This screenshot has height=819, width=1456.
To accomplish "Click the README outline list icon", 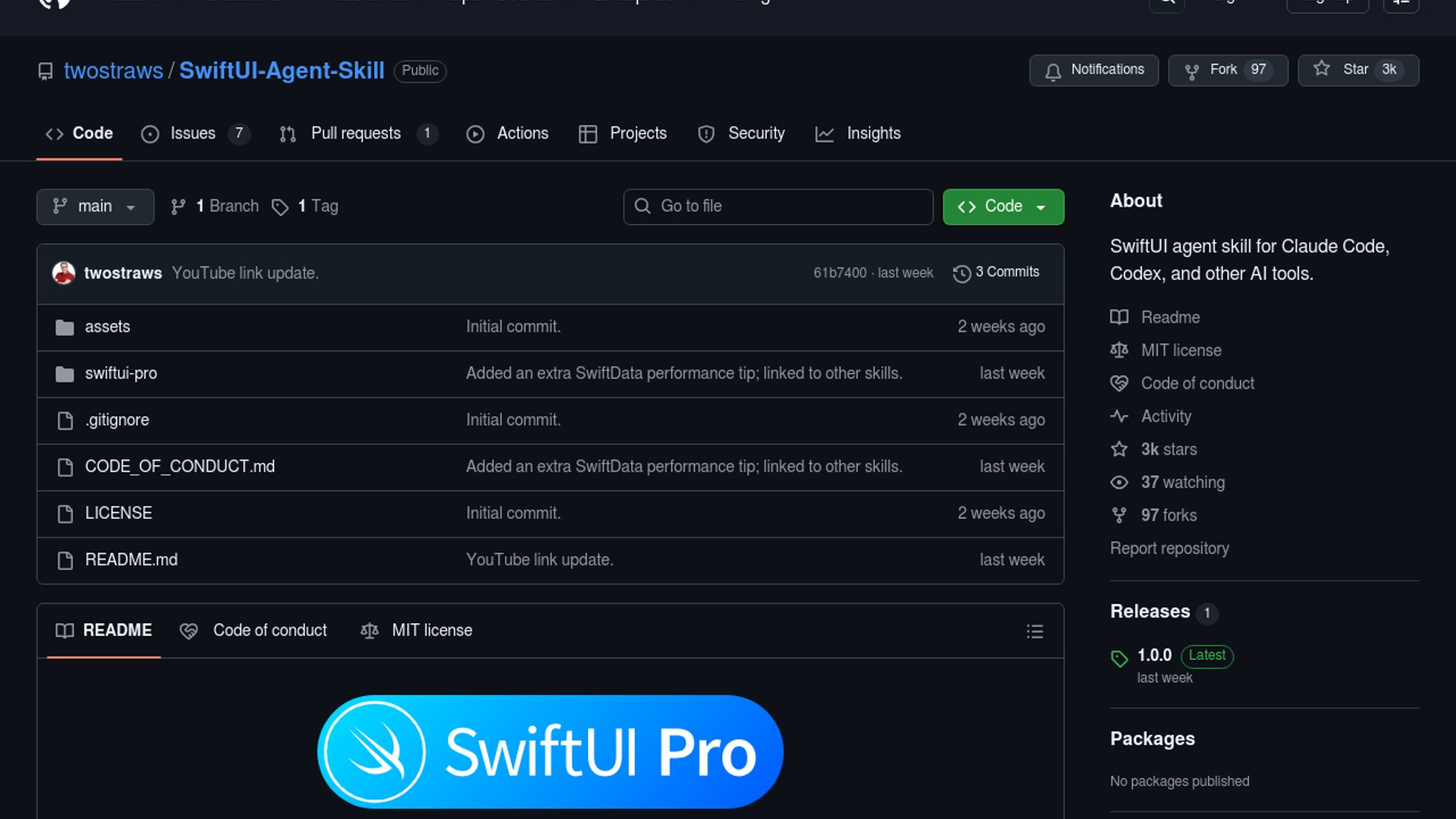I will pyautogui.click(x=1034, y=632).
